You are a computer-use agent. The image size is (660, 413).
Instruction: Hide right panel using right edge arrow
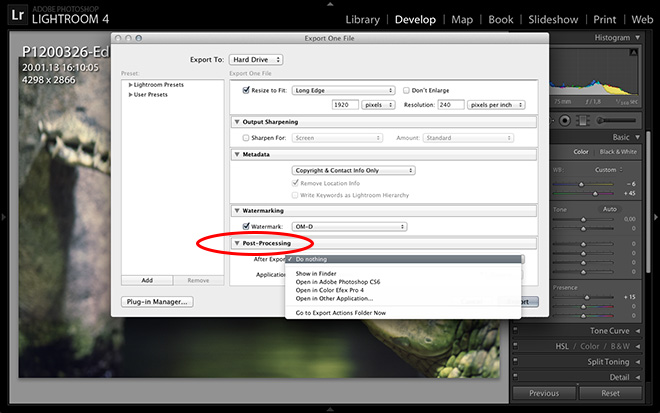656,217
